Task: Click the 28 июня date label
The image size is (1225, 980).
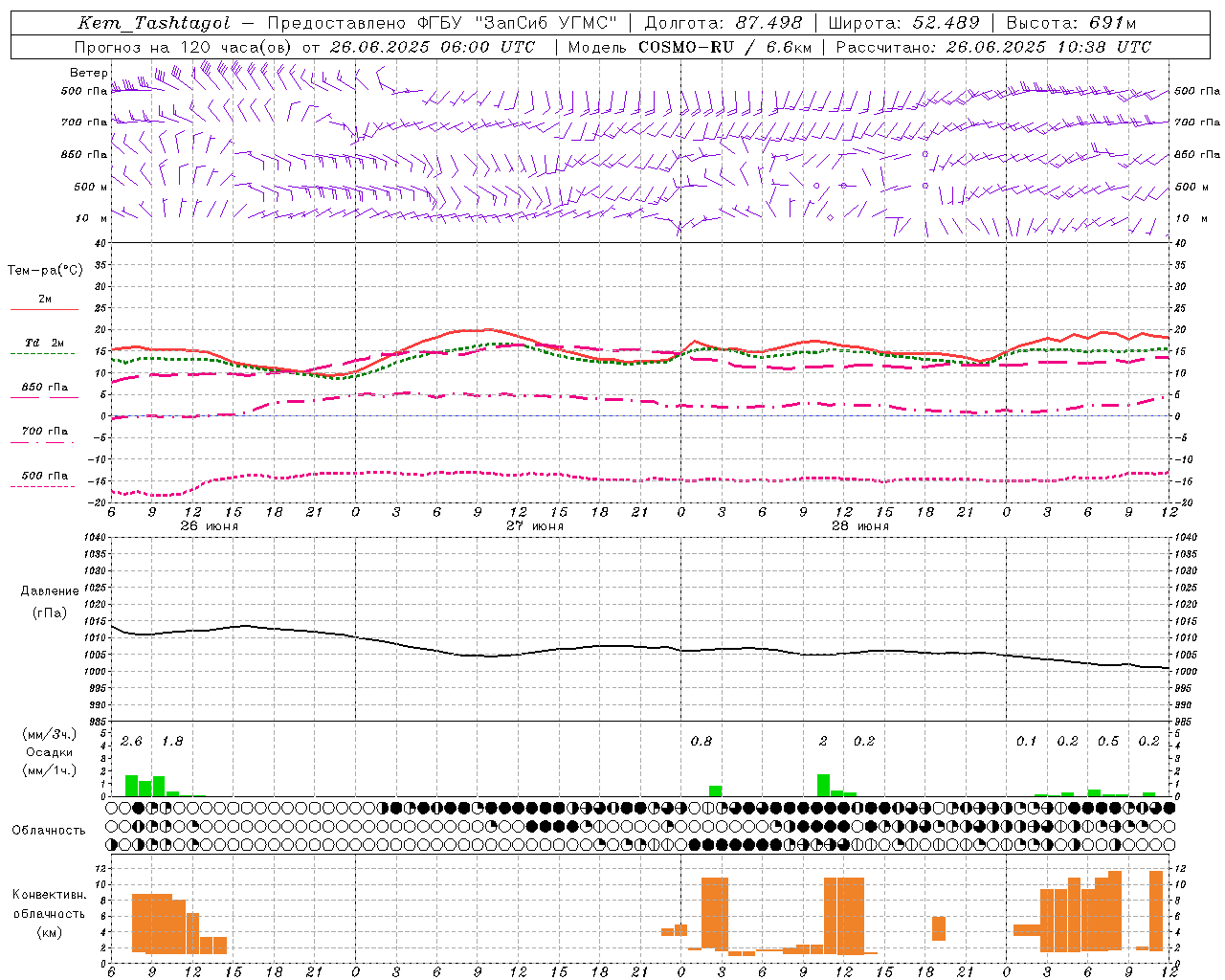Action: click(x=859, y=526)
